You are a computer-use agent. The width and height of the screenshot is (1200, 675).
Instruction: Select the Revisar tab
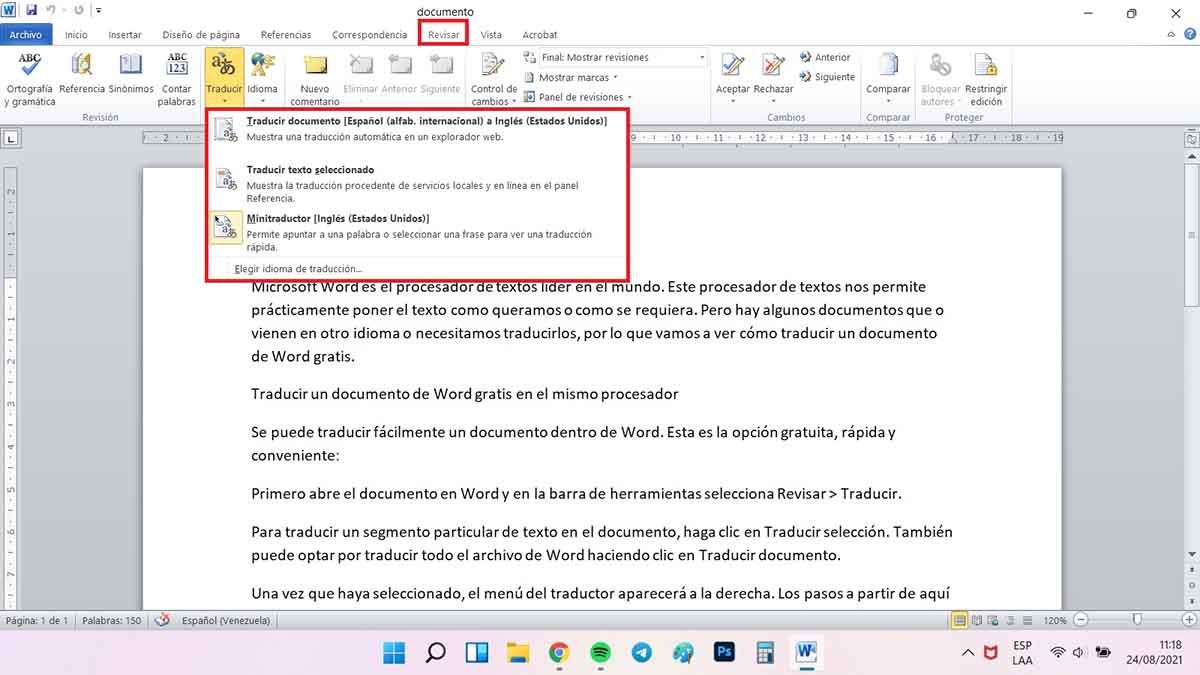pyautogui.click(x=444, y=35)
